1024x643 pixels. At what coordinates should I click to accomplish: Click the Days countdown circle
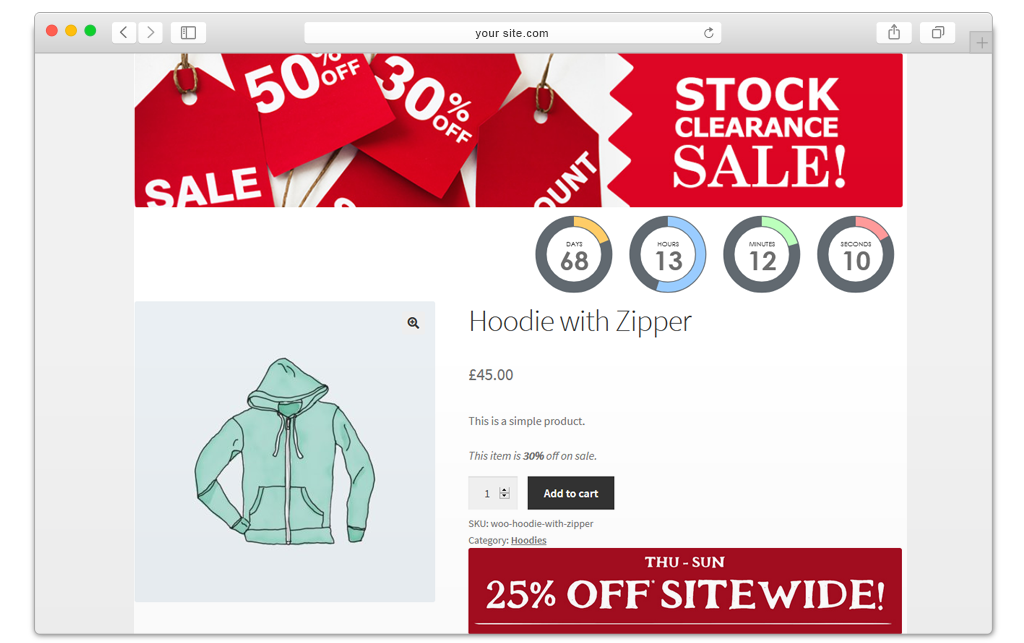pyautogui.click(x=574, y=255)
